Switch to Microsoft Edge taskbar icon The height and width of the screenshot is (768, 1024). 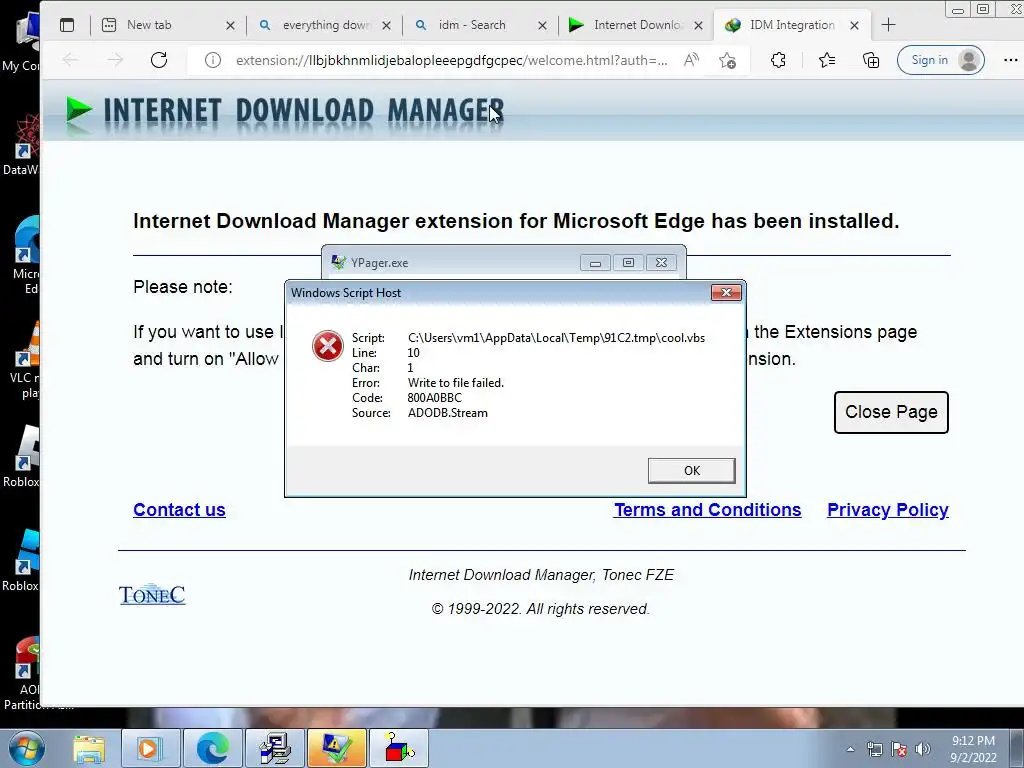click(x=212, y=748)
